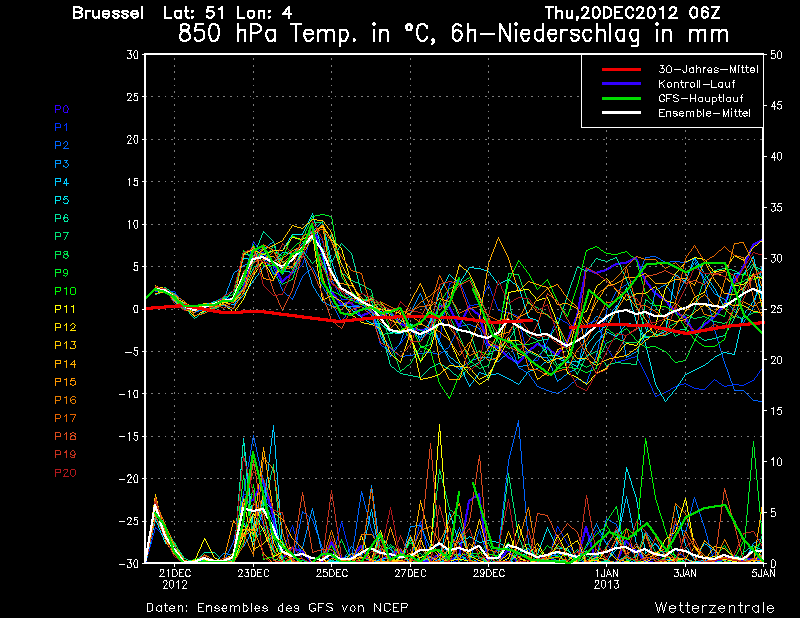Click the Wetterzentrale credit text

(714, 607)
